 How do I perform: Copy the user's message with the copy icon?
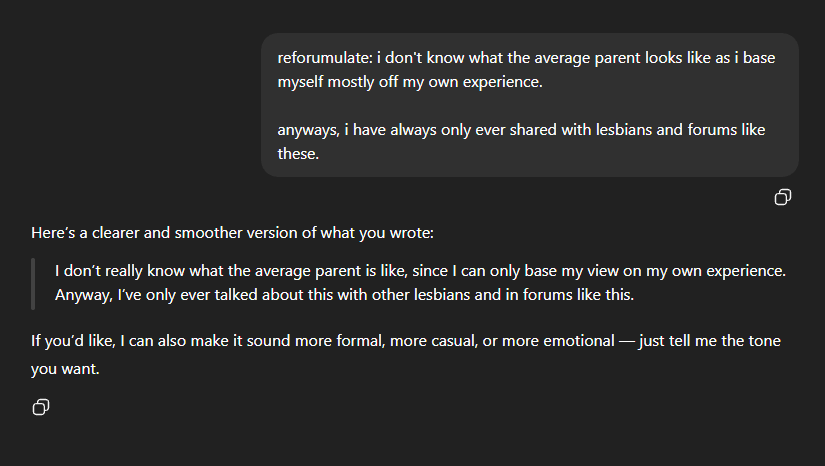[x=783, y=197]
